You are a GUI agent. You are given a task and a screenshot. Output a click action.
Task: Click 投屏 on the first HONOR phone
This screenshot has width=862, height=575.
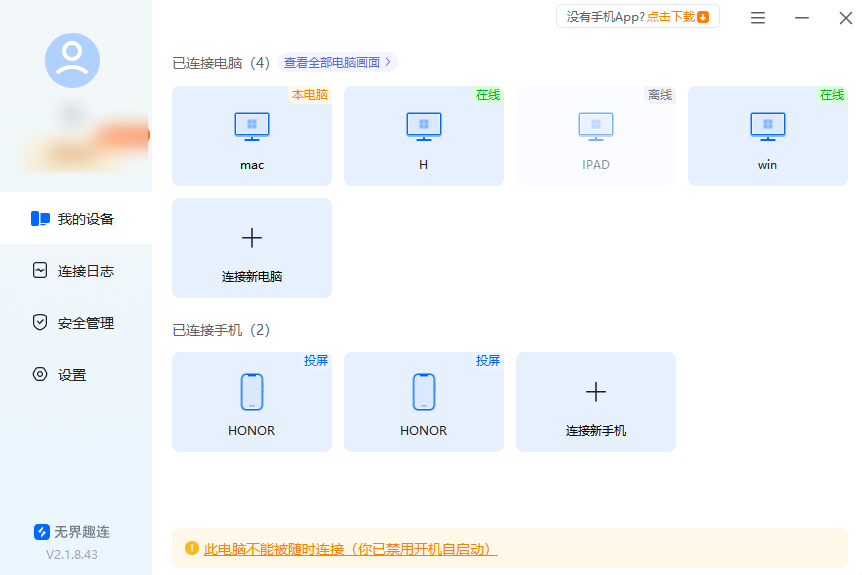(x=316, y=361)
